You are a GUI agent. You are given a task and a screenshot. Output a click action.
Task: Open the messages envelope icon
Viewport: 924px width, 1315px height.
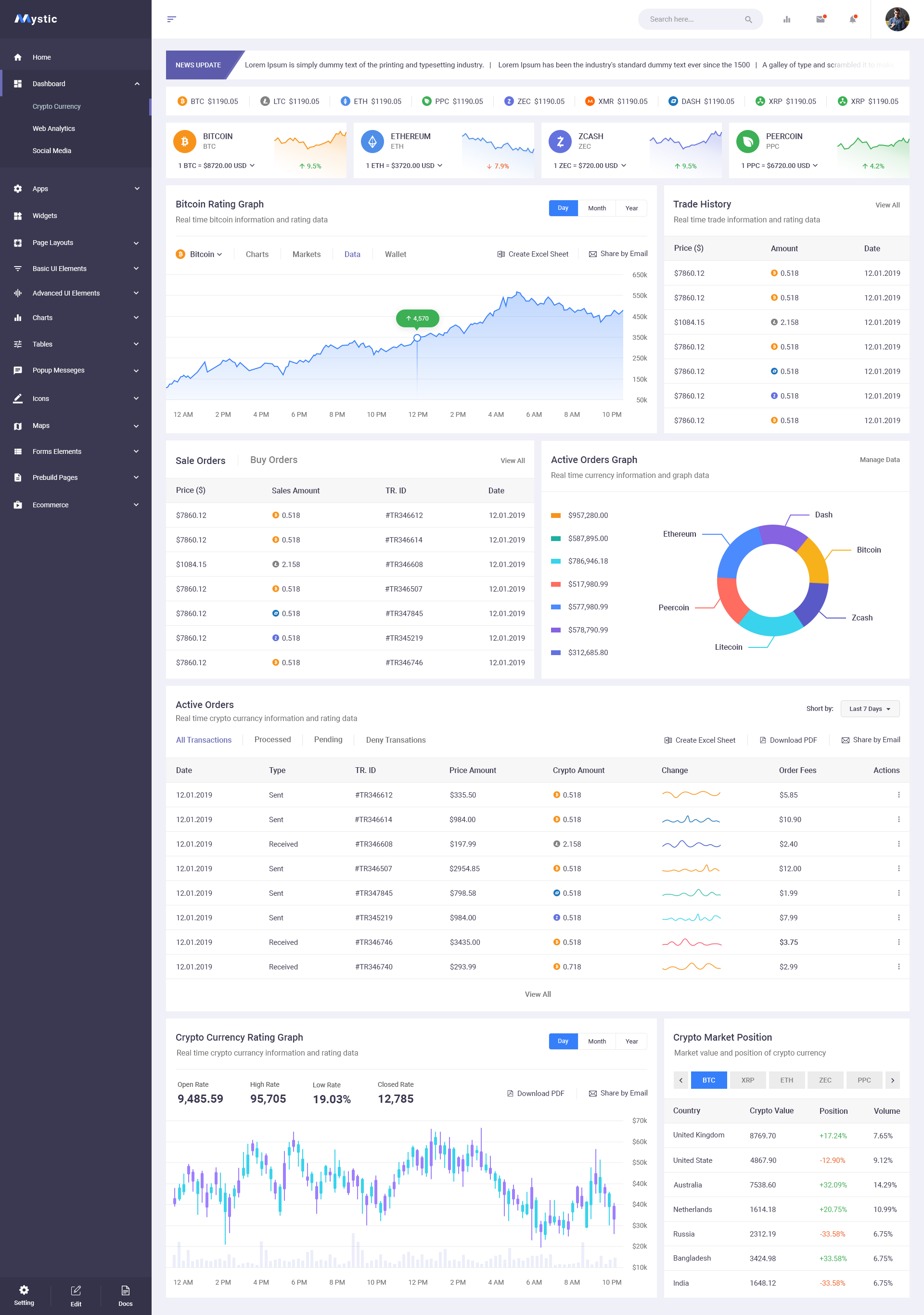[x=821, y=19]
